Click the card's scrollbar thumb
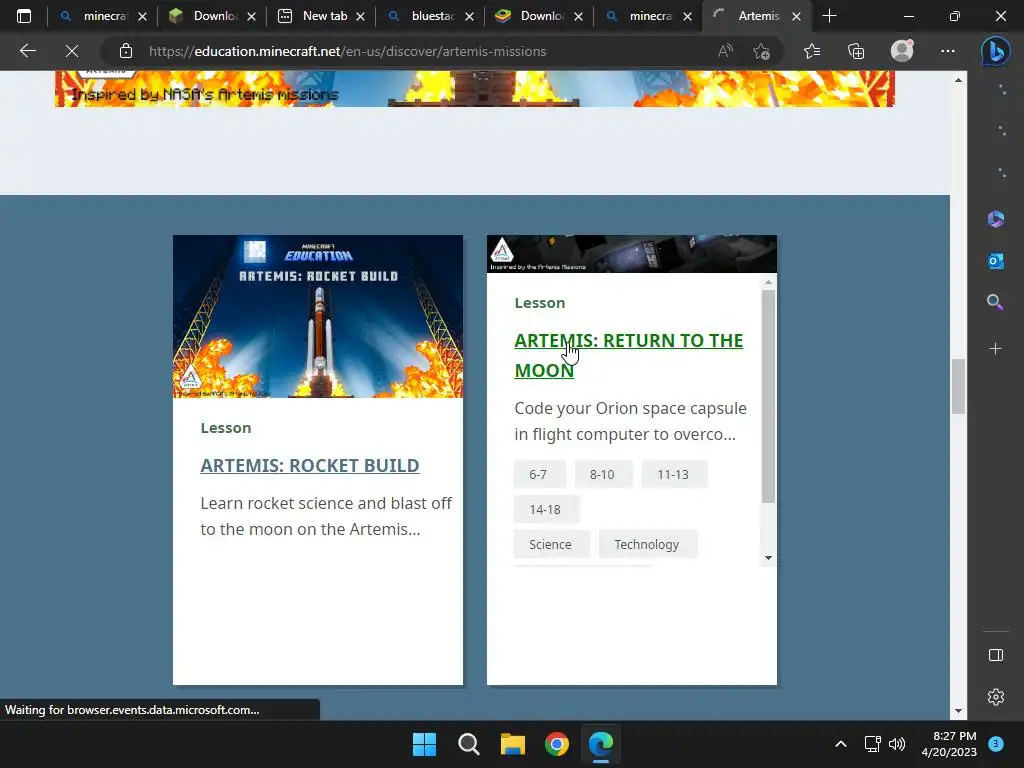The width and height of the screenshot is (1024, 768). pyautogui.click(x=769, y=396)
